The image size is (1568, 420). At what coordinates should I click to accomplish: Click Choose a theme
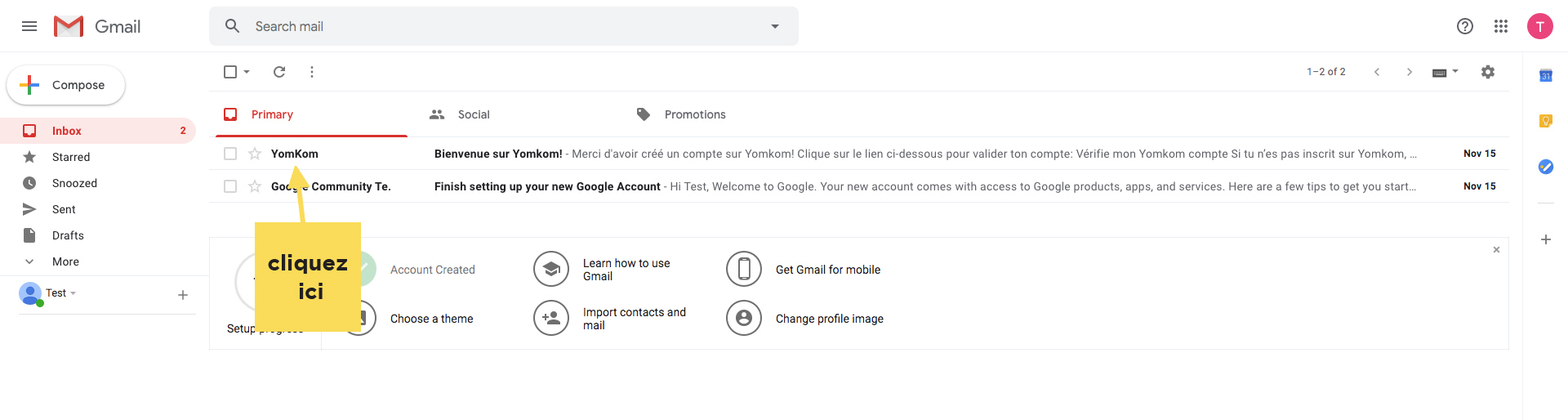(432, 319)
